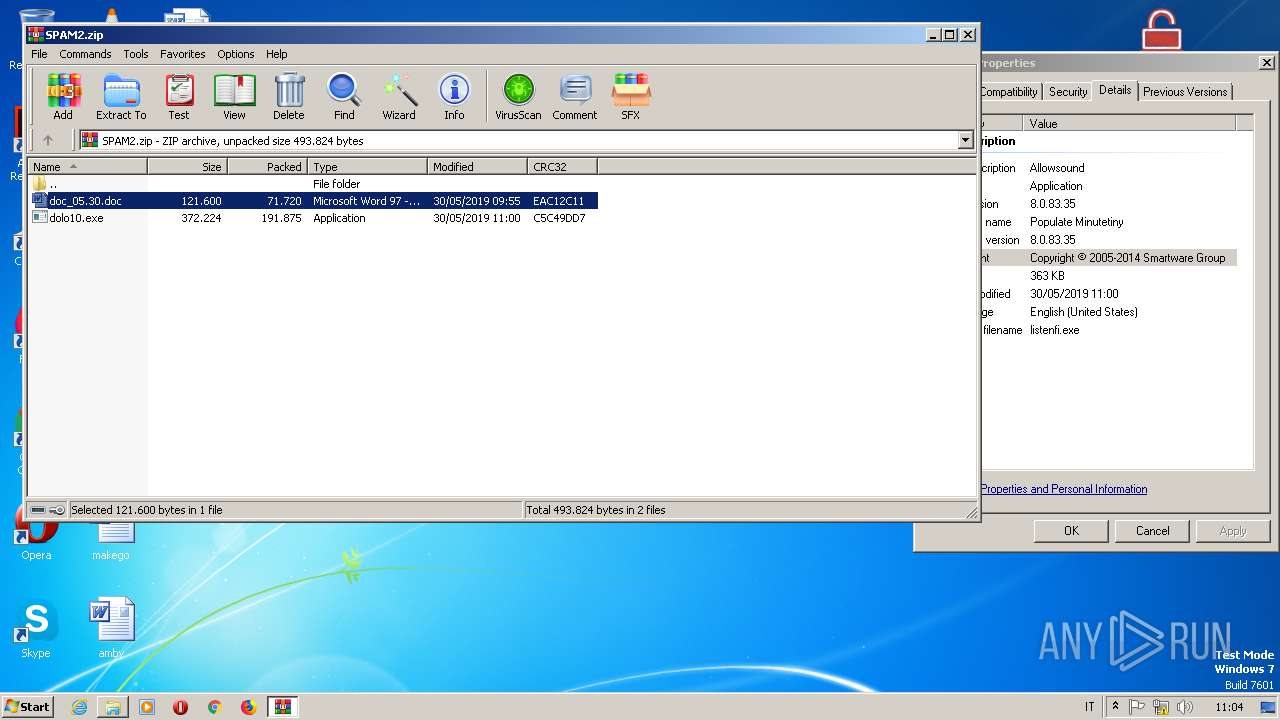
Task: Open the Find magnifier tool
Action: (344, 97)
